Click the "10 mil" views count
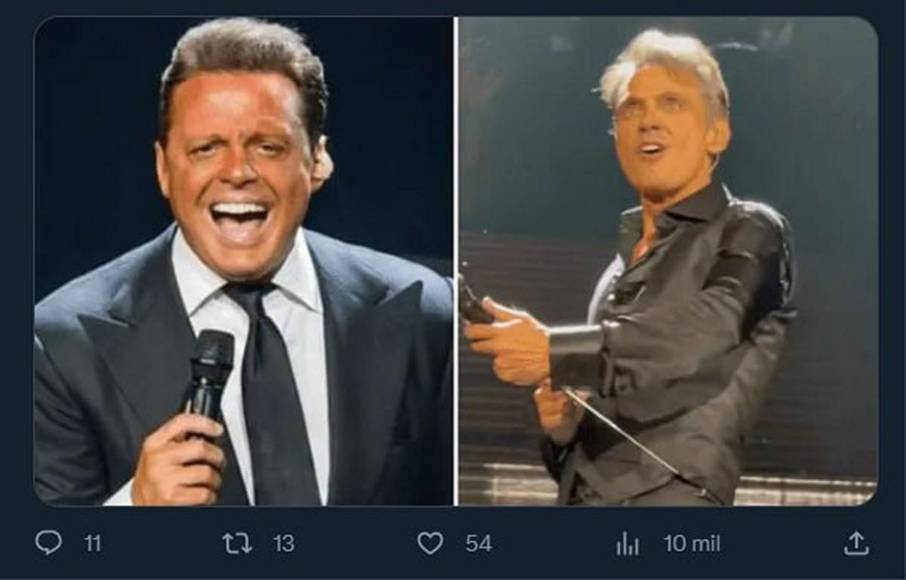The height and width of the screenshot is (580, 906). click(691, 544)
